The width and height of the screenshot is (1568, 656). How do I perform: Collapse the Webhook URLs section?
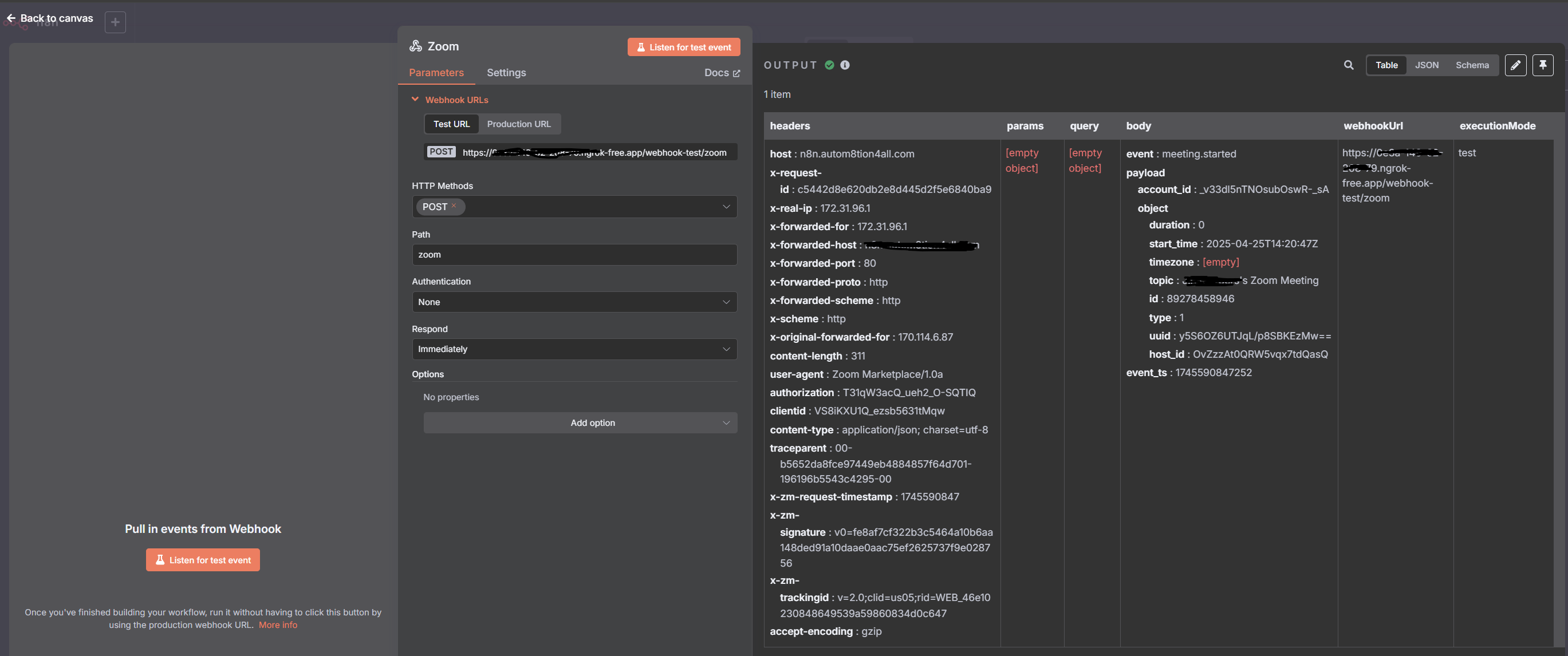tap(415, 99)
